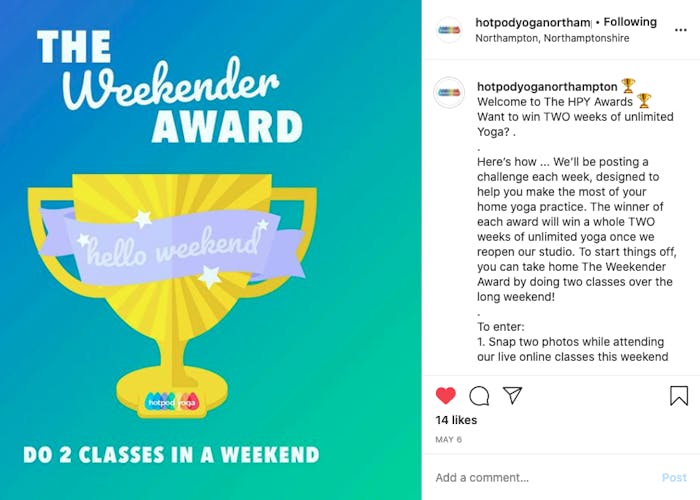View the 14 likes list

(456, 420)
